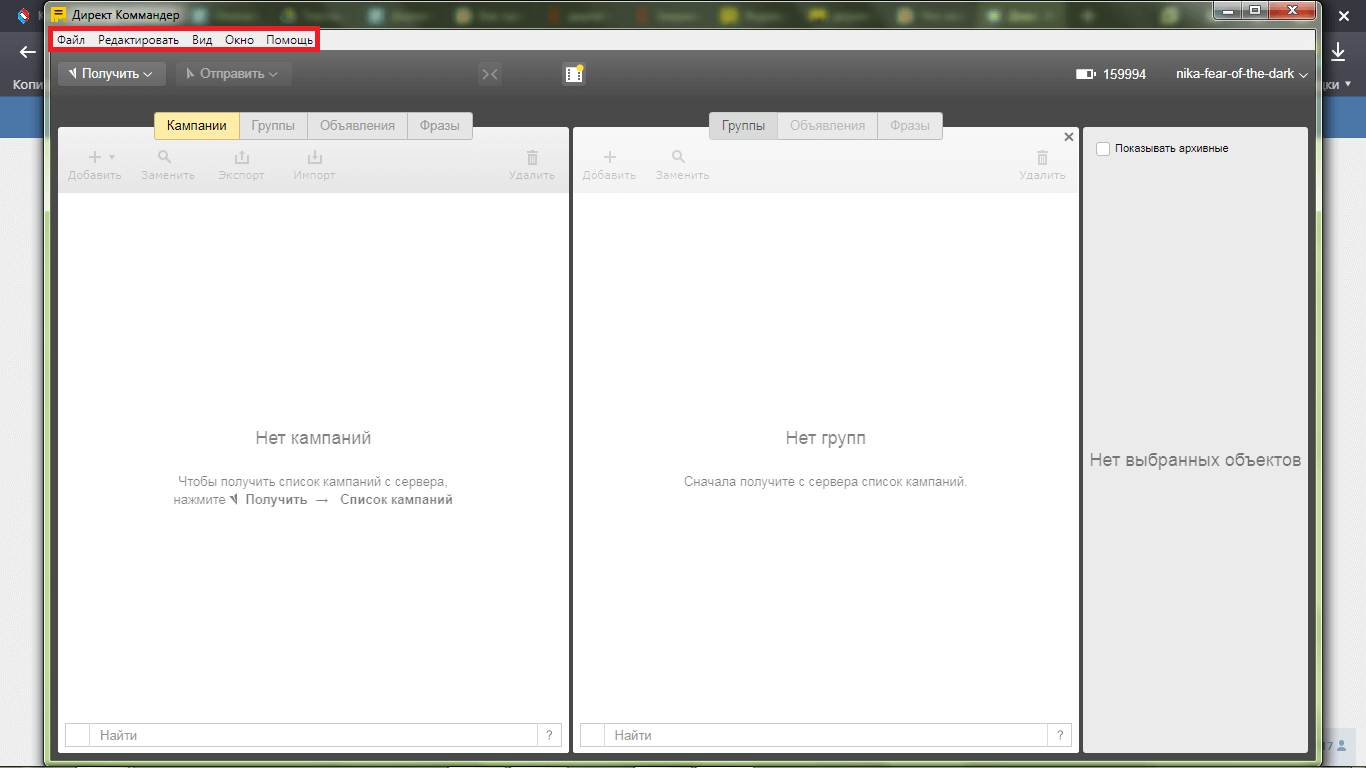Viewport: 1366px width, 768px height.
Task: Focus Найти search field in groups panel
Action: click(828, 735)
